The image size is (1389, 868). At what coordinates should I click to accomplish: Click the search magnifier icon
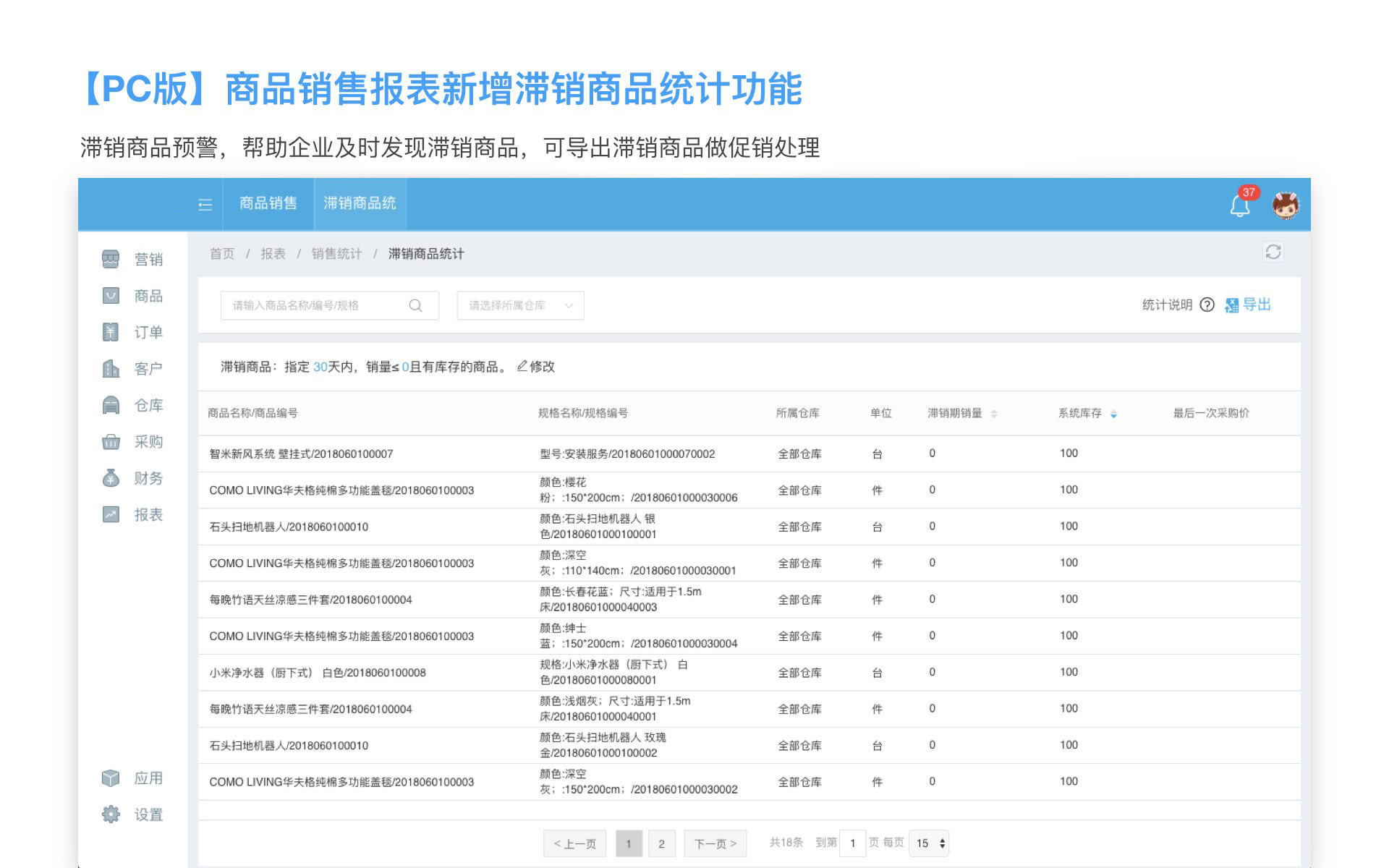pos(415,305)
